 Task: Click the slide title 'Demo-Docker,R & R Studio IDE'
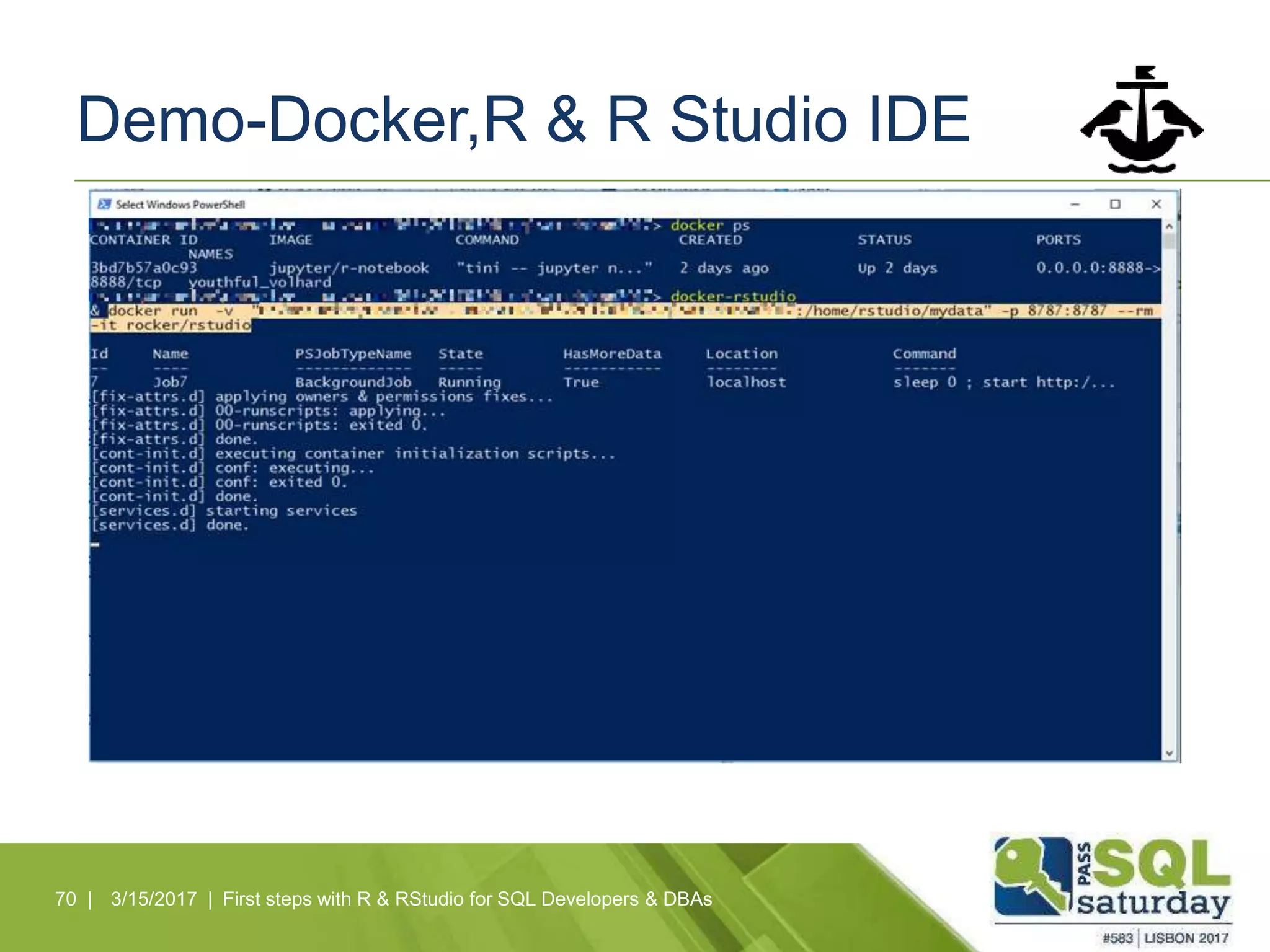point(523,119)
